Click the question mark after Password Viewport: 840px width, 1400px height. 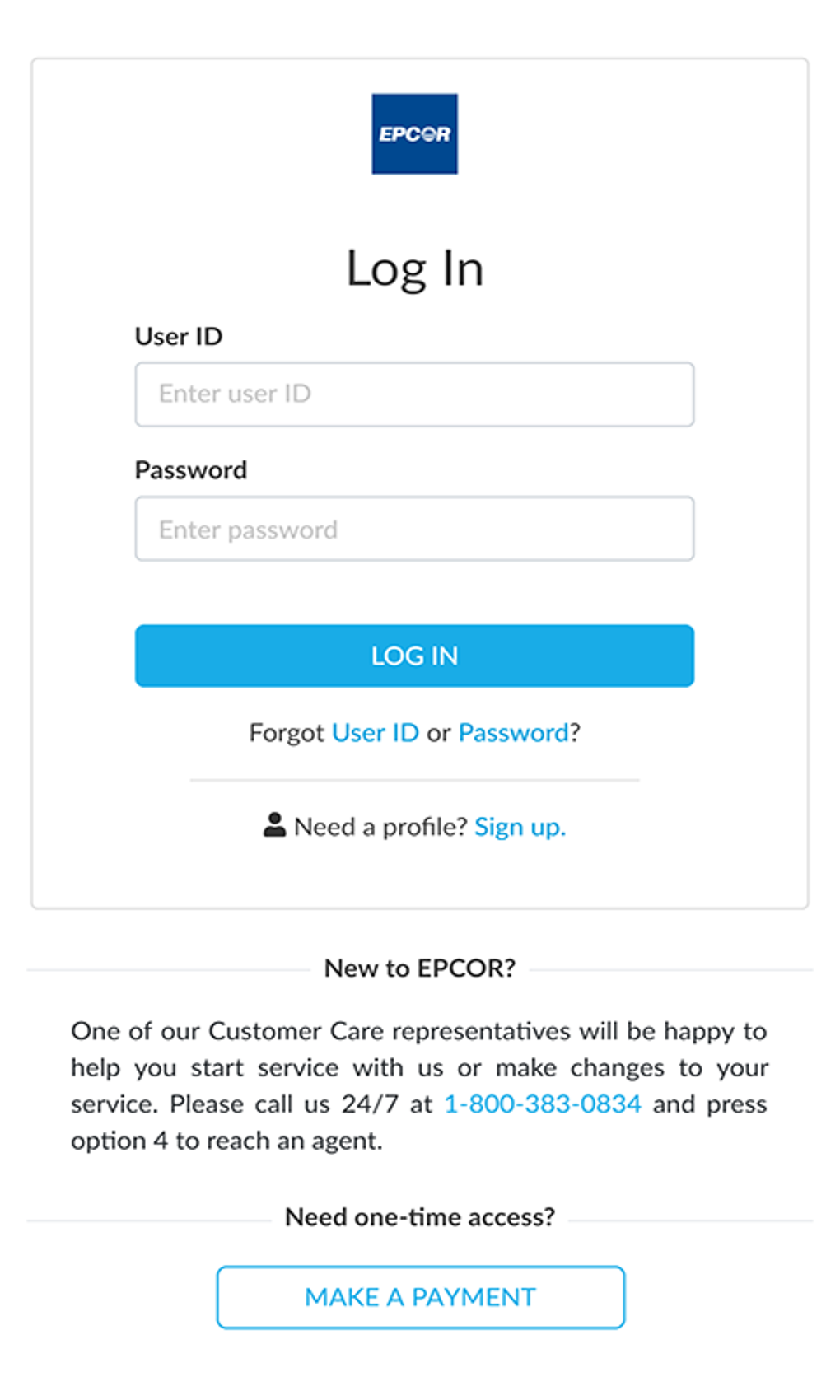click(574, 733)
